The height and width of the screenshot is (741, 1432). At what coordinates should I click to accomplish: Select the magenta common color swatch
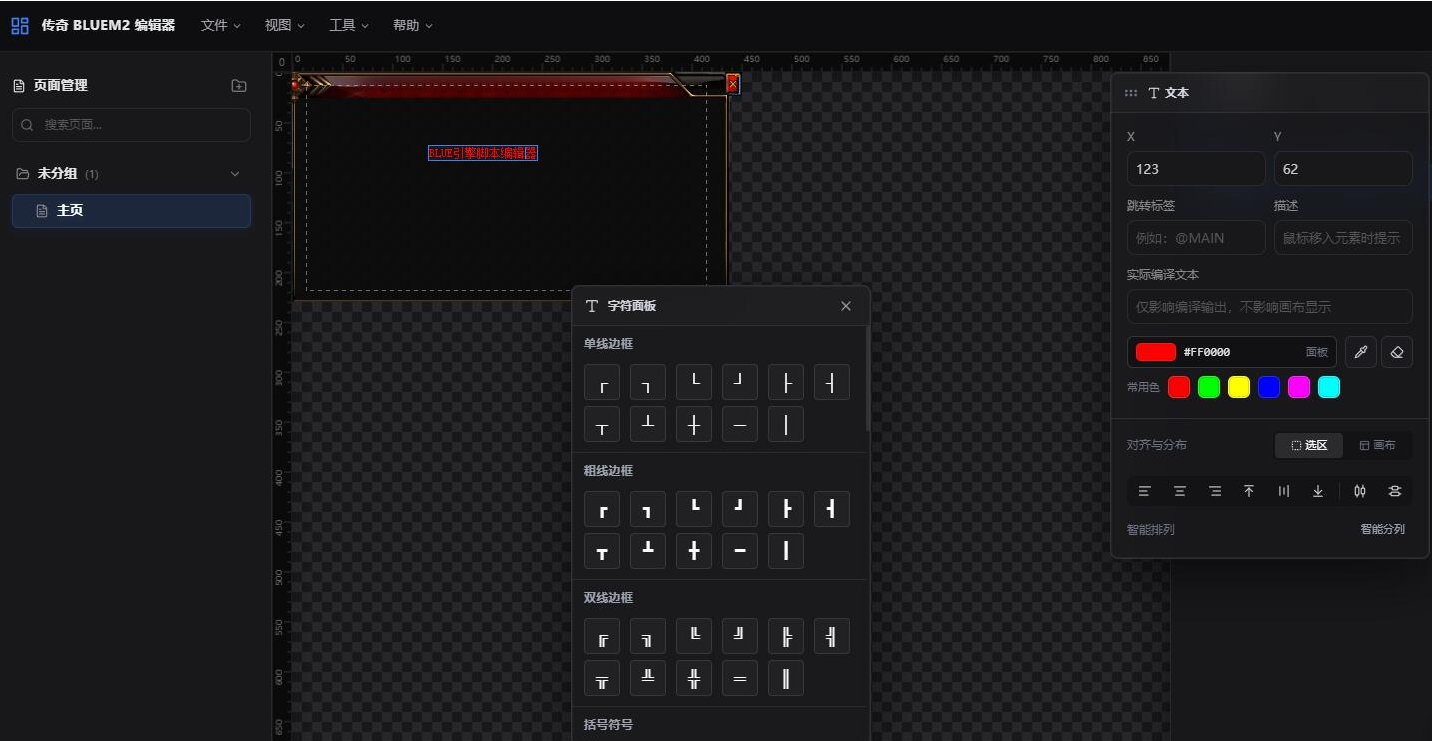[x=1299, y=387]
